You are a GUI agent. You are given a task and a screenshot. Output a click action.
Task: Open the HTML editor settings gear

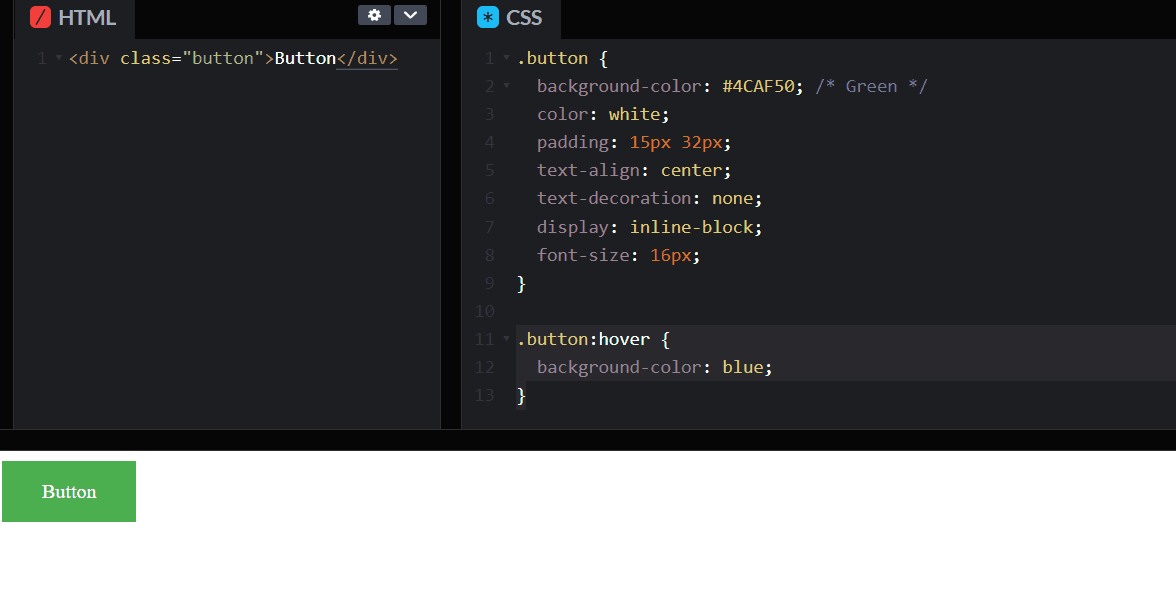pos(374,15)
